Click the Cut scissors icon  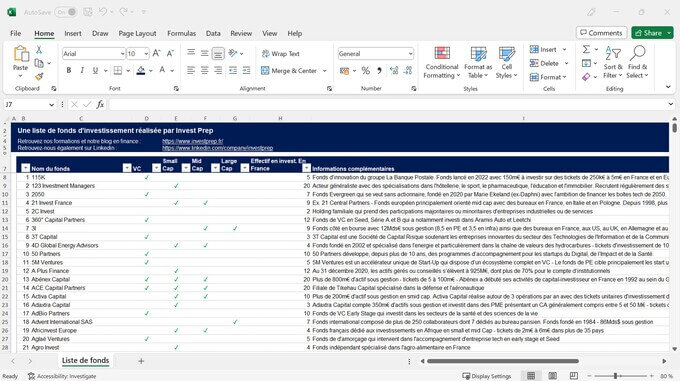39,50
